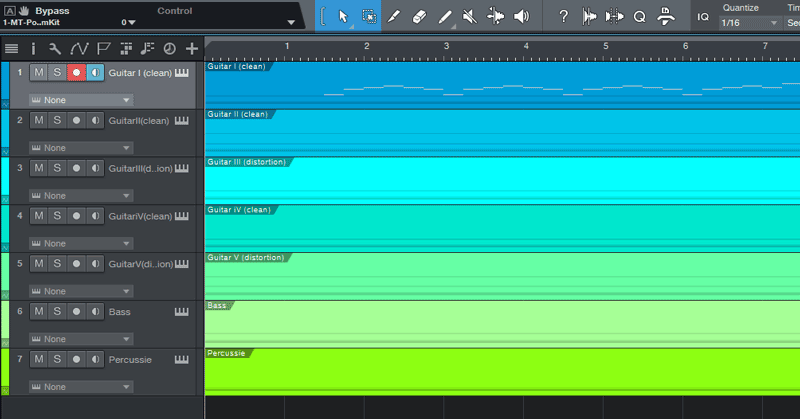The height and width of the screenshot is (419, 800).
Task: Show automation curve icon
Action: [79, 48]
